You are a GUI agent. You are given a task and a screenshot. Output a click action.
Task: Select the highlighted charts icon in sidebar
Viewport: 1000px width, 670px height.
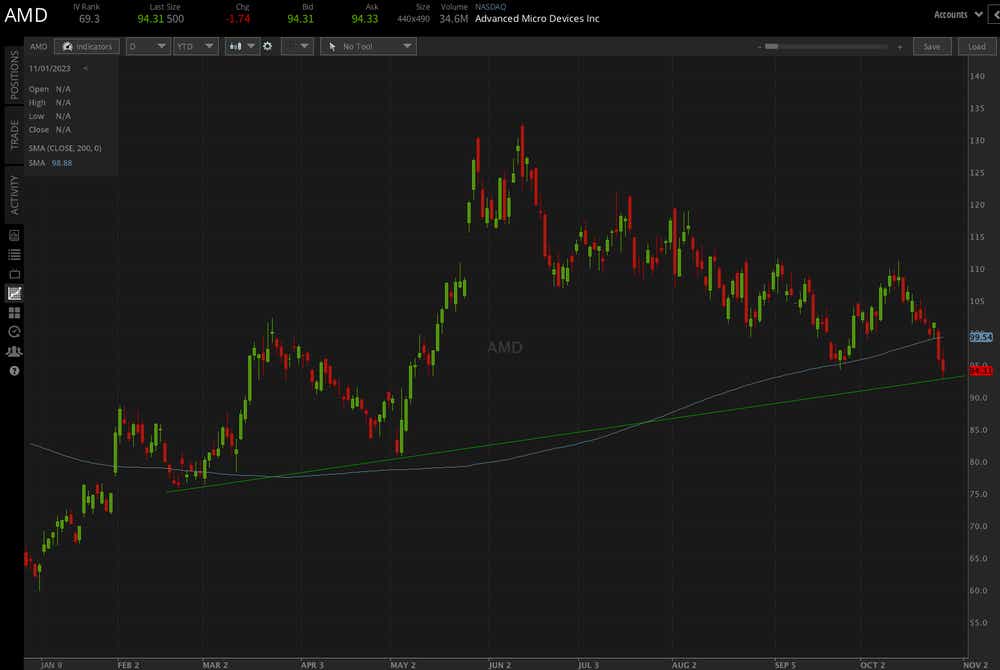pyautogui.click(x=14, y=293)
